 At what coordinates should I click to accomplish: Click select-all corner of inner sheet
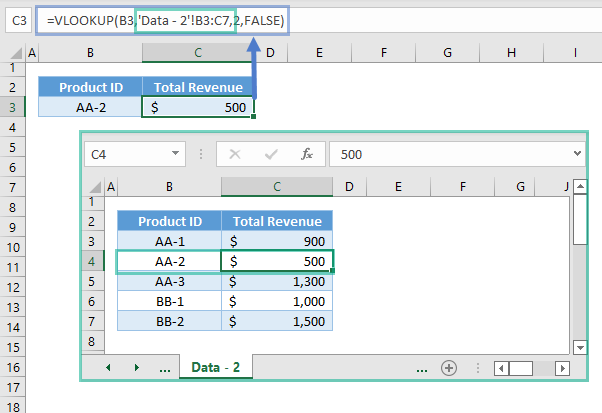coord(97,187)
